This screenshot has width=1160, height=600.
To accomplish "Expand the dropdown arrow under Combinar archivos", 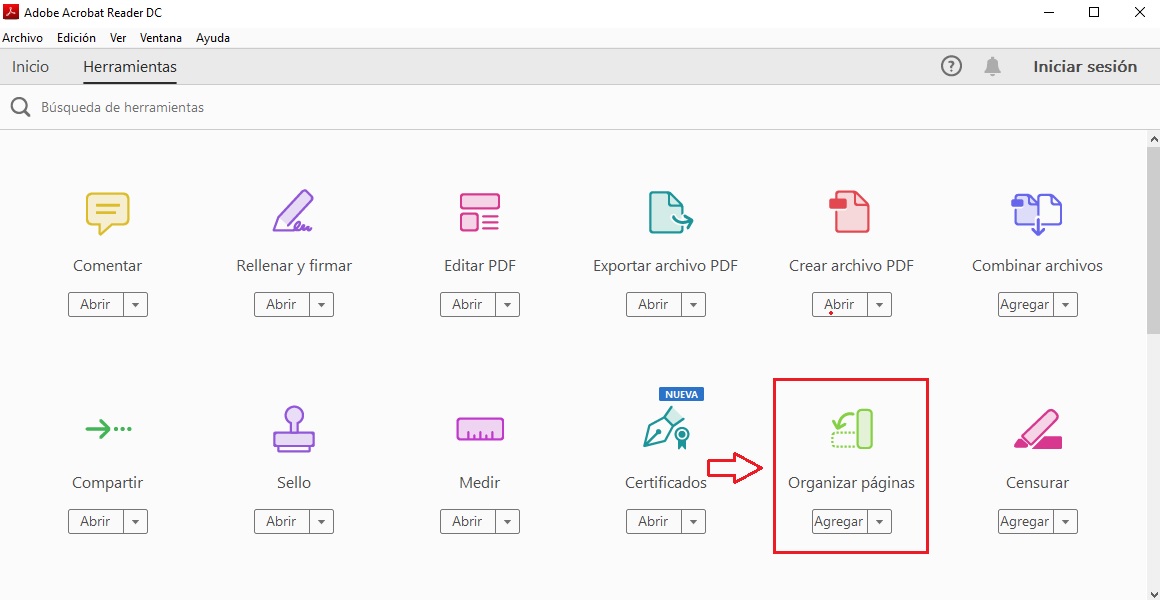I will [1066, 305].
